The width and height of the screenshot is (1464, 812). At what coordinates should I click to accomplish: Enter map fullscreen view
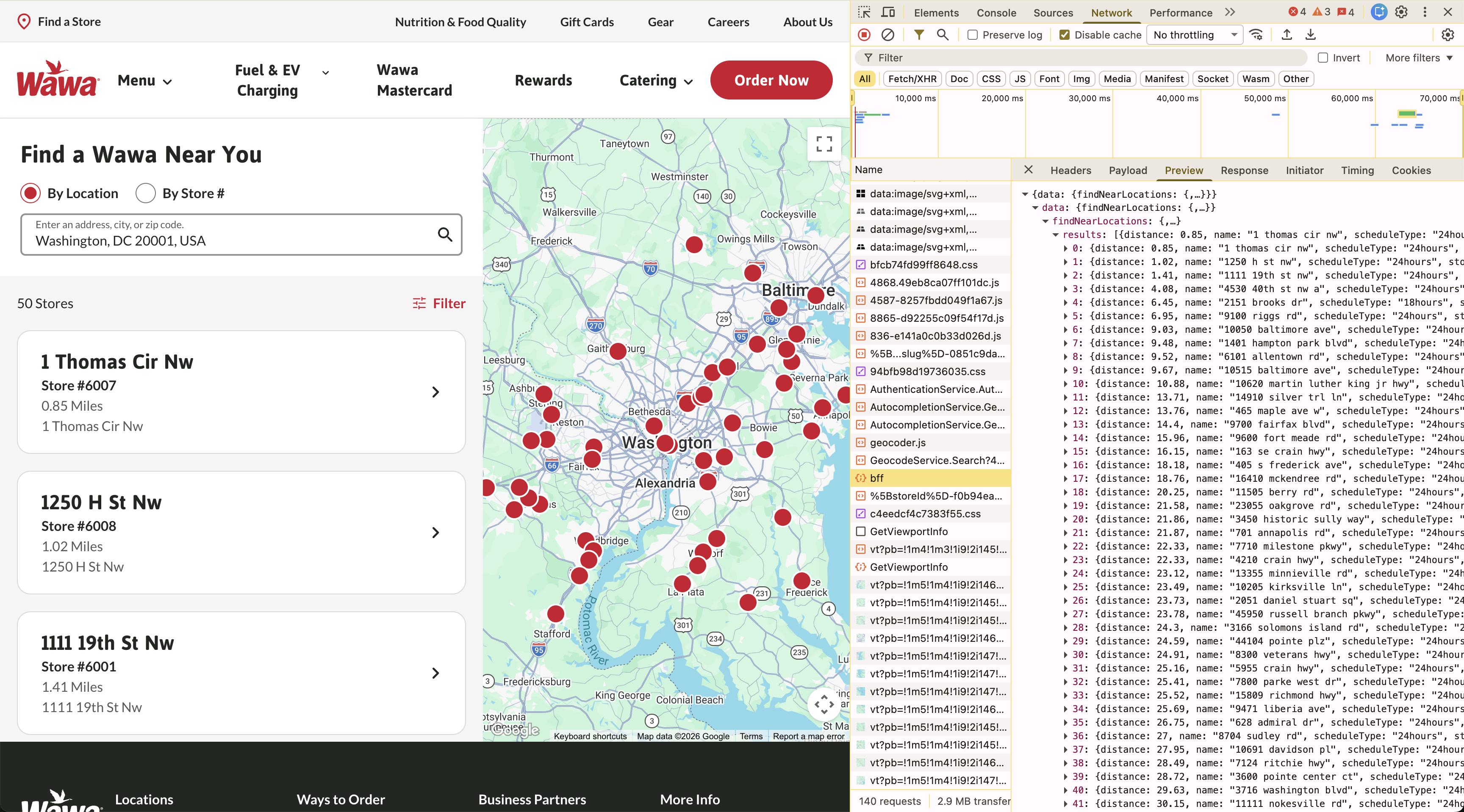[x=823, y=144]
